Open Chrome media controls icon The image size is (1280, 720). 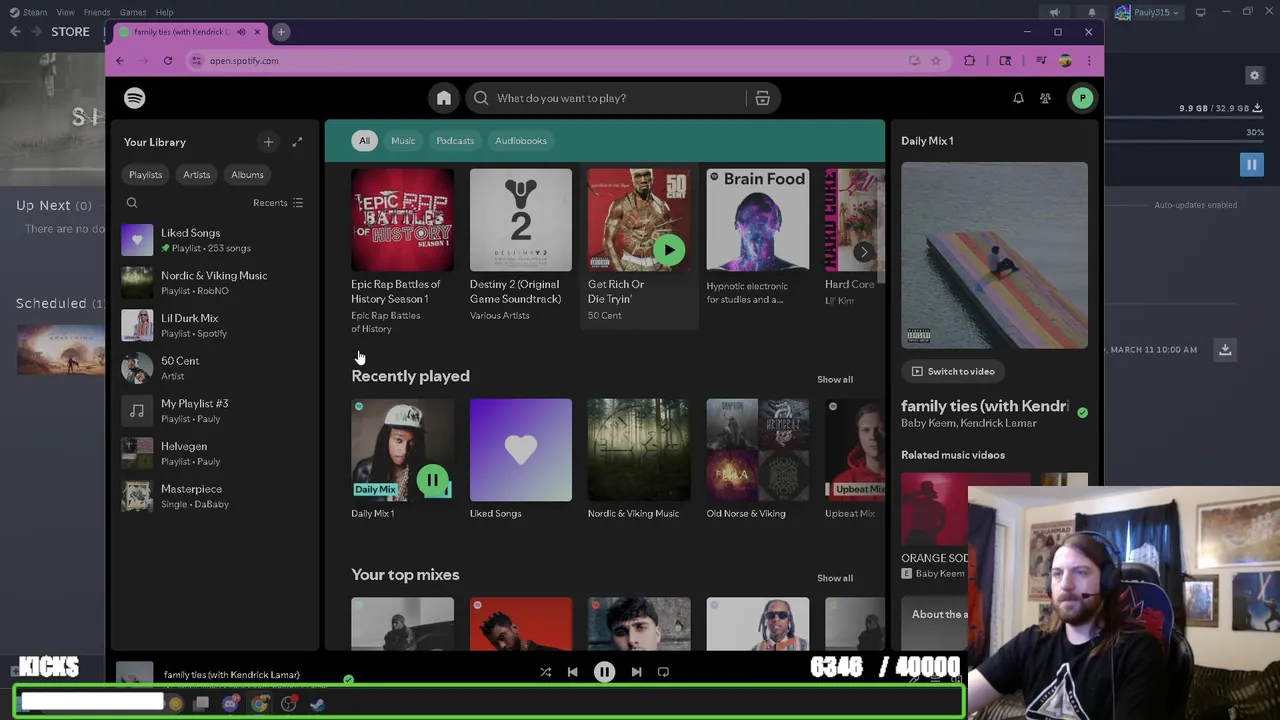point(1041,61)
